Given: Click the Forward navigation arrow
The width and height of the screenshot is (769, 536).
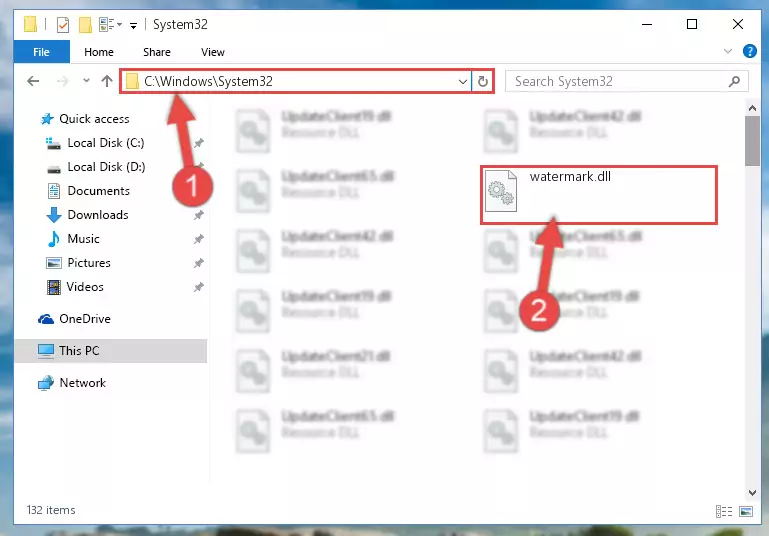Looking at the screenshot, I should pos(62,81).
